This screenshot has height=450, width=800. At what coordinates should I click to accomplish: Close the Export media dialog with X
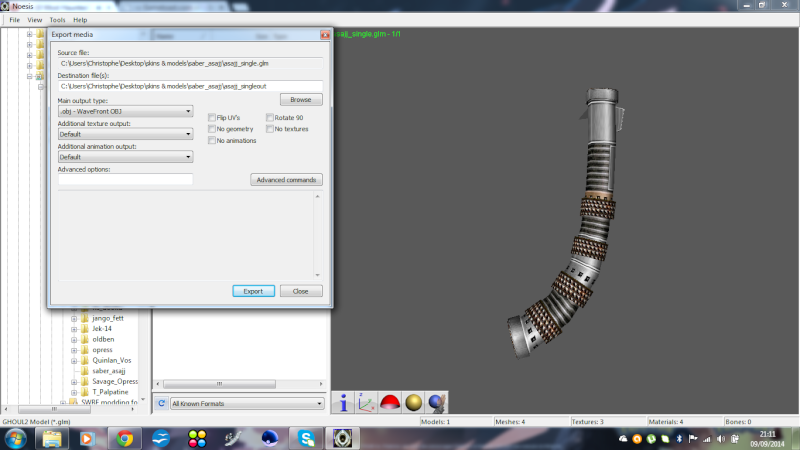tap(325, 35)
